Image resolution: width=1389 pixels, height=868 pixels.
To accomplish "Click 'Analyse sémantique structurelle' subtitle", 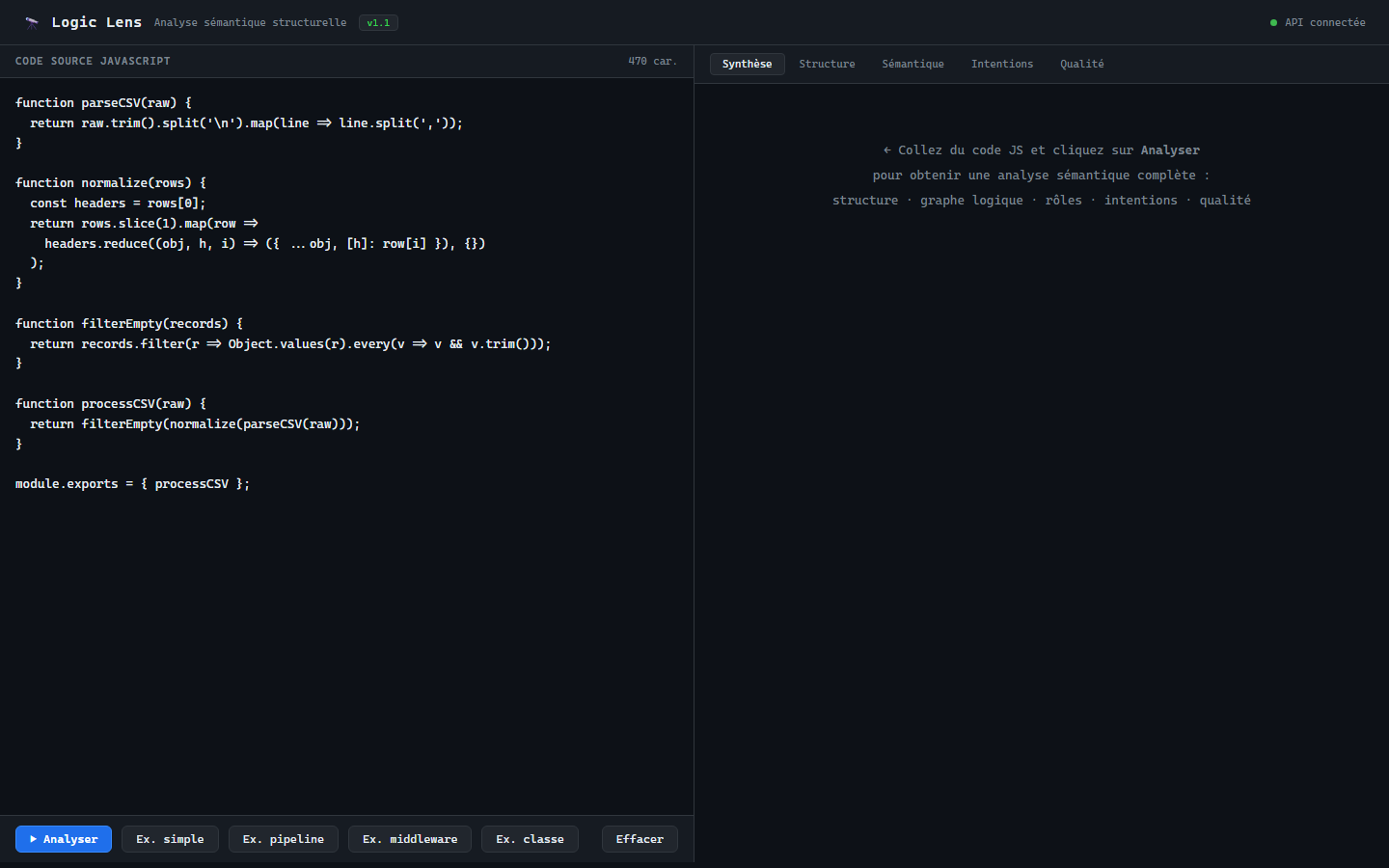I will coord(250,22).
